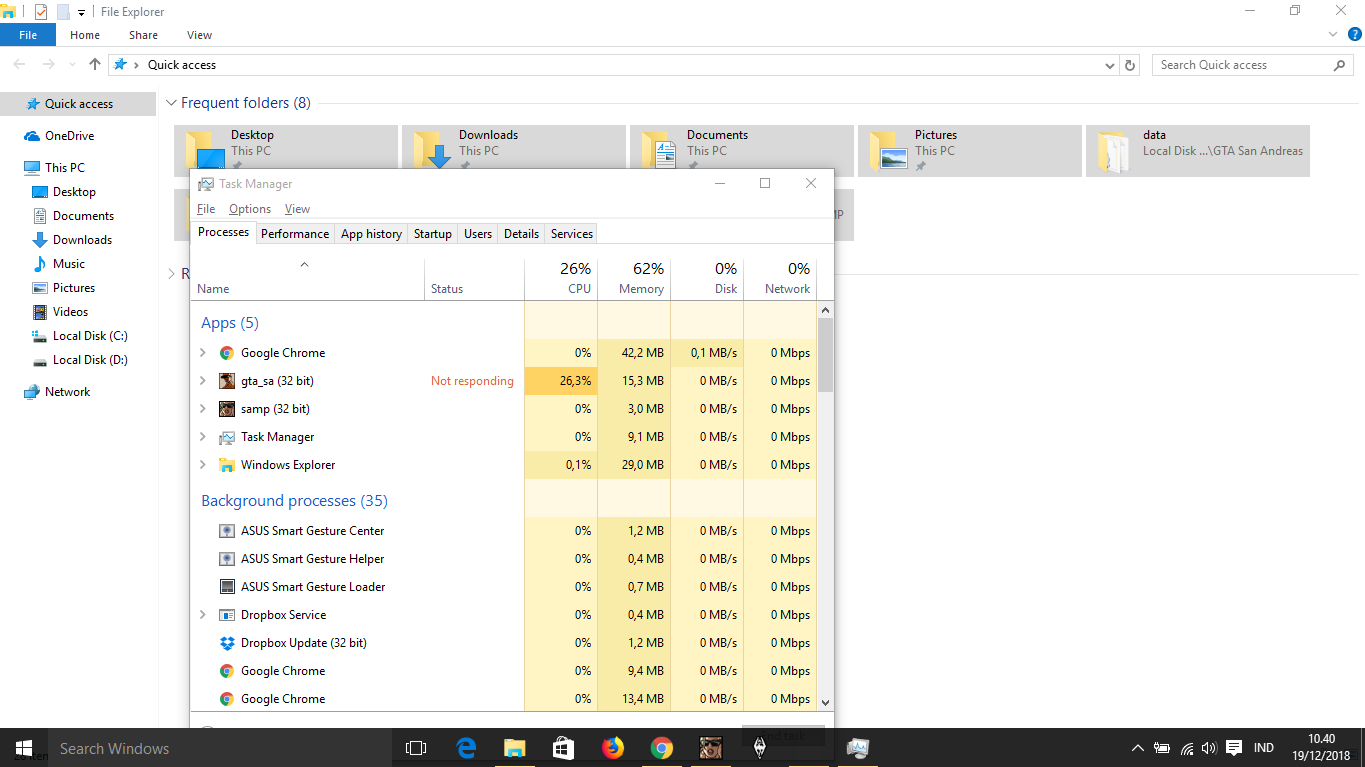Click the magnifier icon in Search Quick access
Image resolution: width=1365 pixels, height=767 pixels.
point(1340,65)
